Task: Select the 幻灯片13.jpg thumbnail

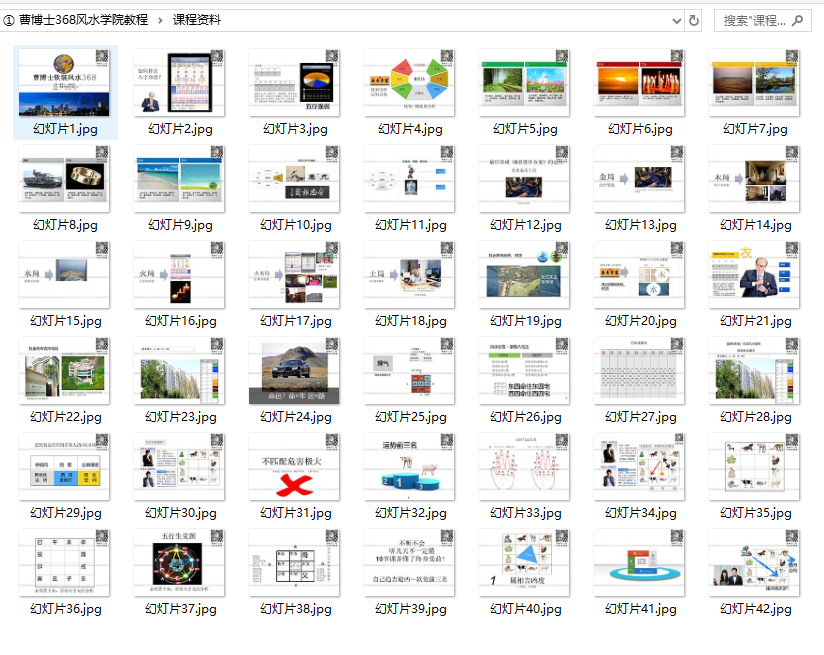Action: [640, 179]
